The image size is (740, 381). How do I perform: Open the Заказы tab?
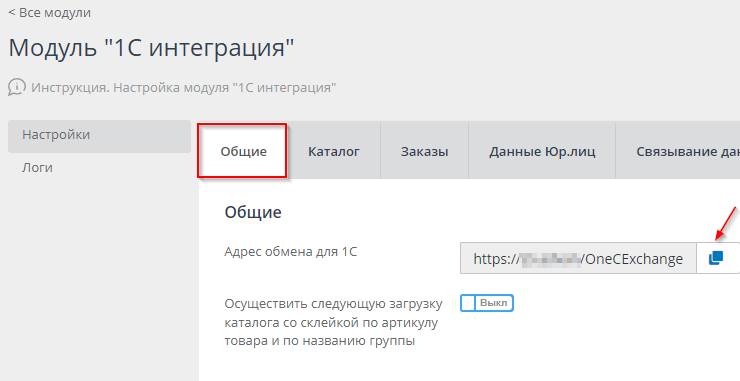click(424, 151)
